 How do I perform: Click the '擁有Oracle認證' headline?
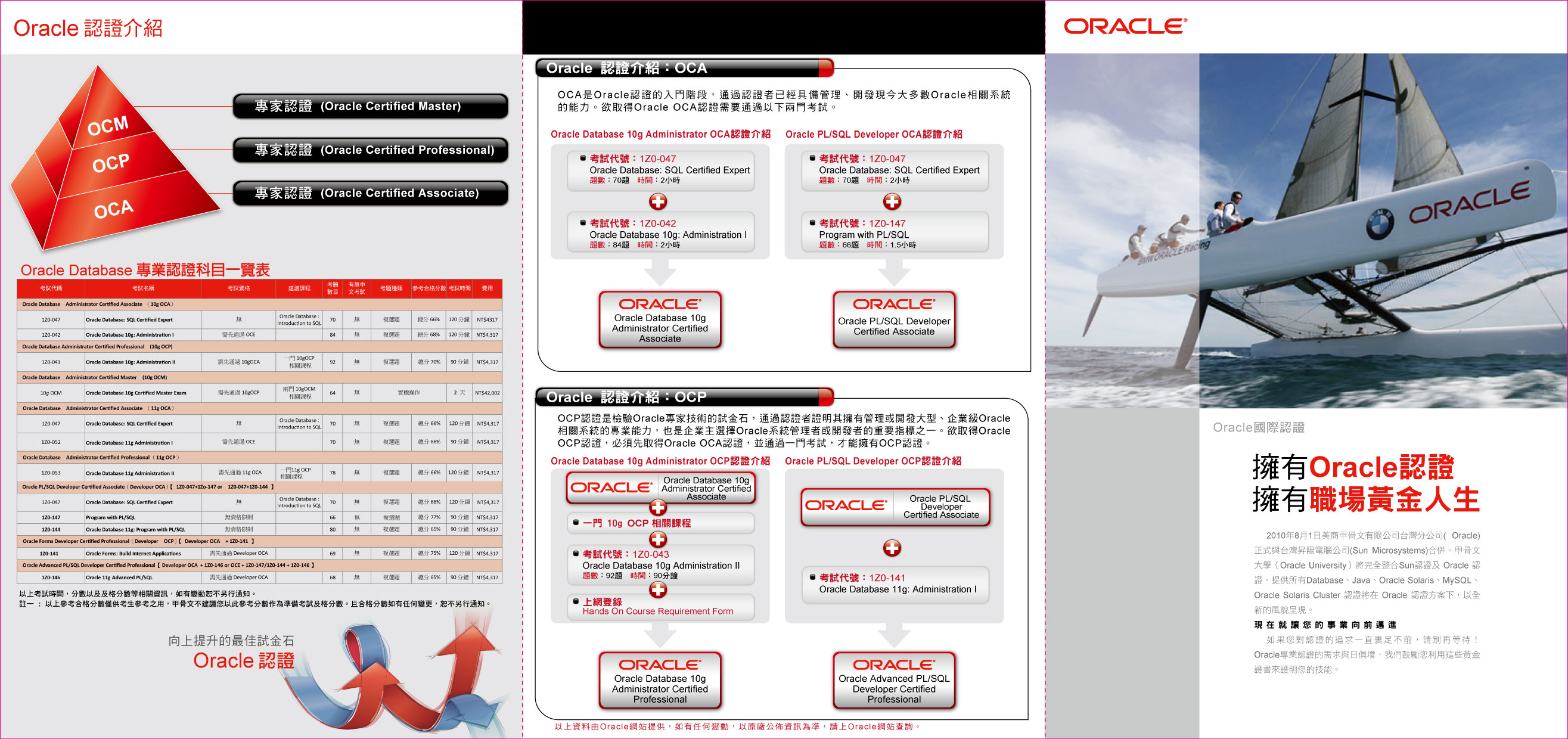click(x=1353, y=467)
